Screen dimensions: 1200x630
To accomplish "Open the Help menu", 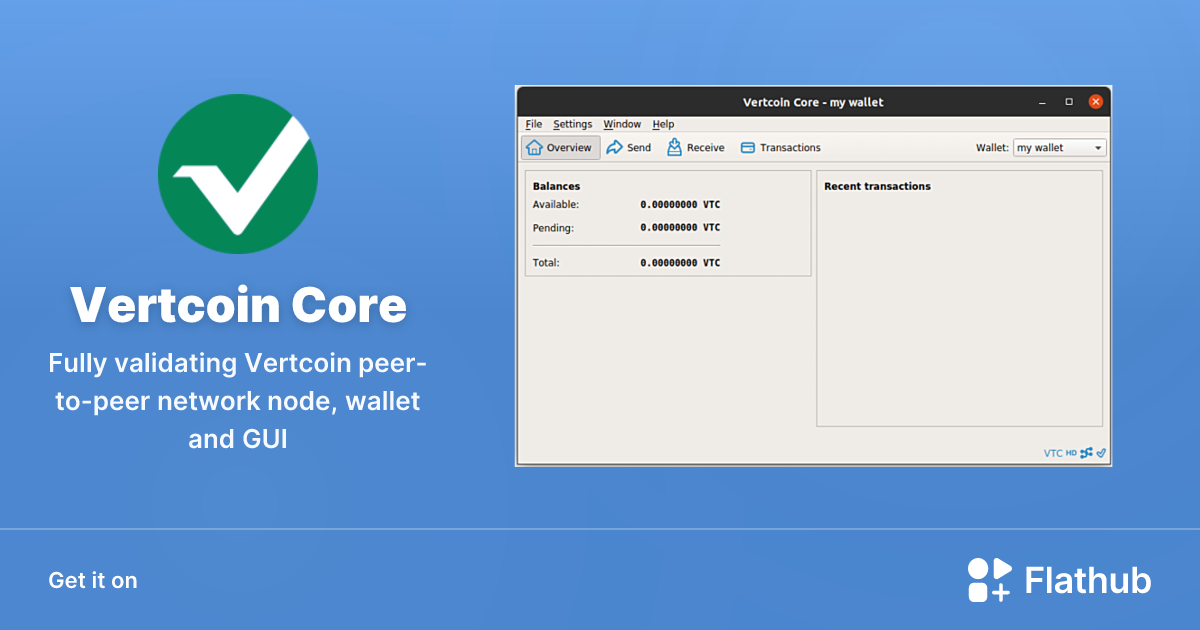I will click(662, 124).
